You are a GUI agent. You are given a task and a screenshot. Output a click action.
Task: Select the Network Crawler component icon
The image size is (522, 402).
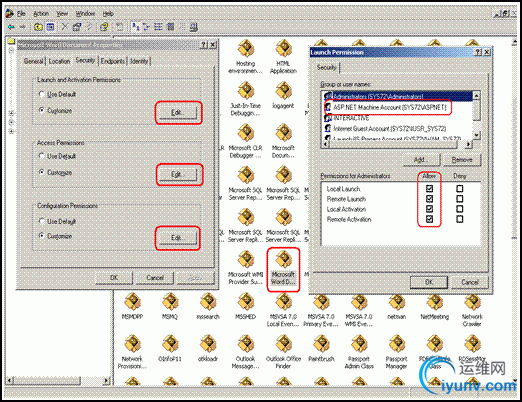click(x=472, y=302)
